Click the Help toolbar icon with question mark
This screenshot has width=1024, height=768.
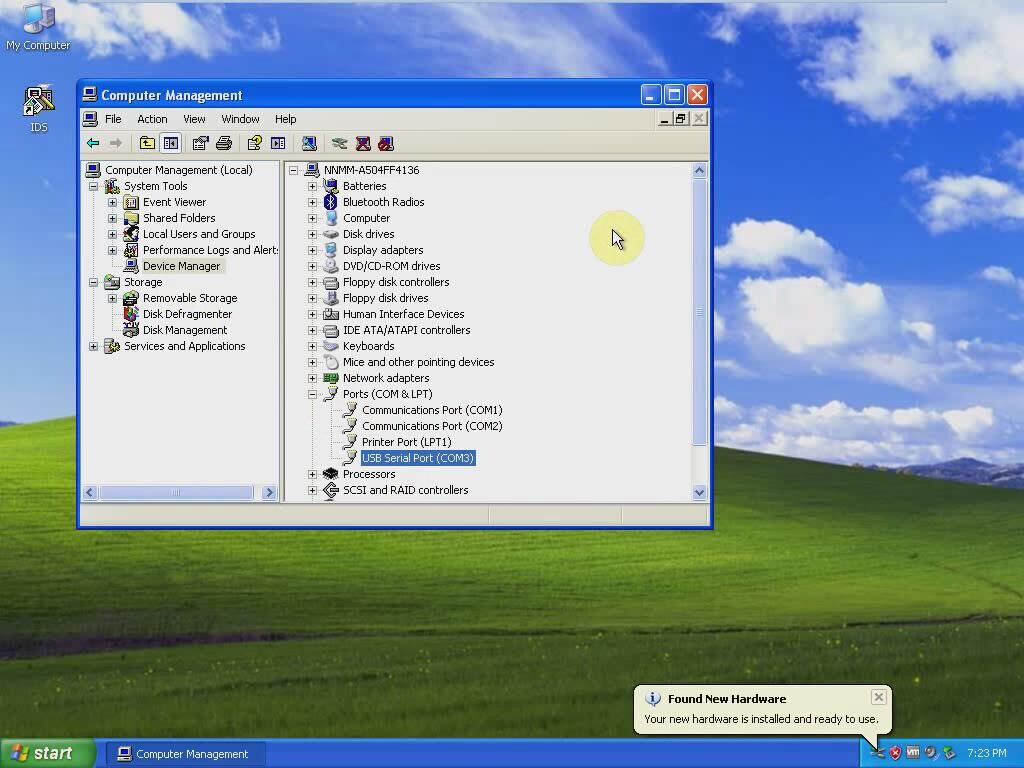[x=254, y=143]
